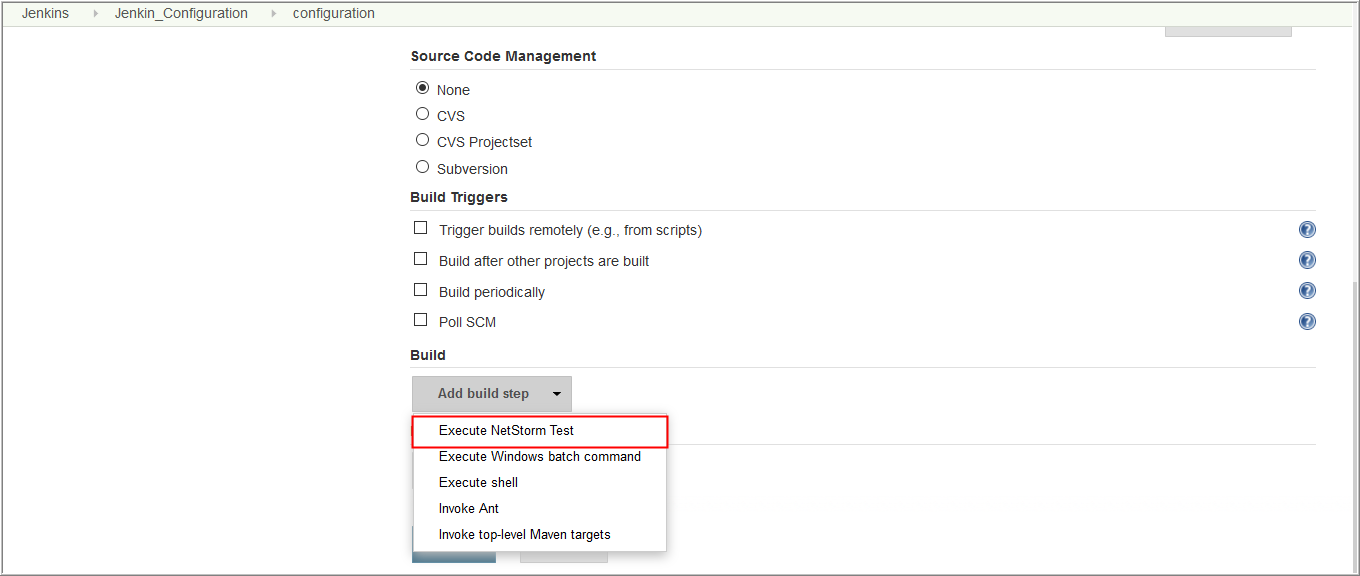1360x576 pixels.
Task: Select Execute Windows batch command
Action: (x=539, y=457)
